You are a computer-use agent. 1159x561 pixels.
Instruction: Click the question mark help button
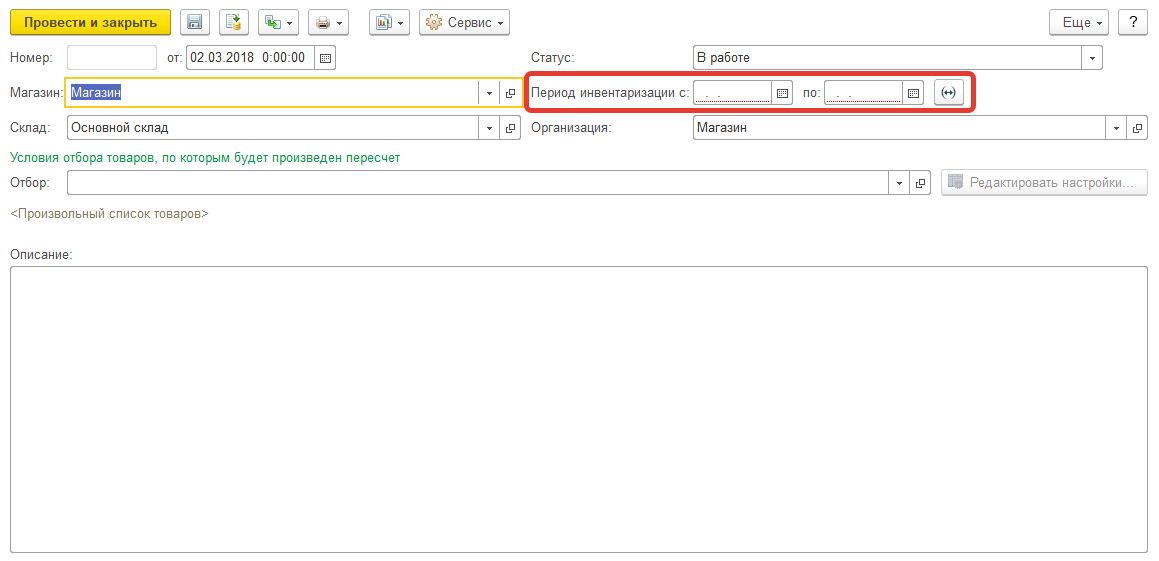coord(1132,23)
